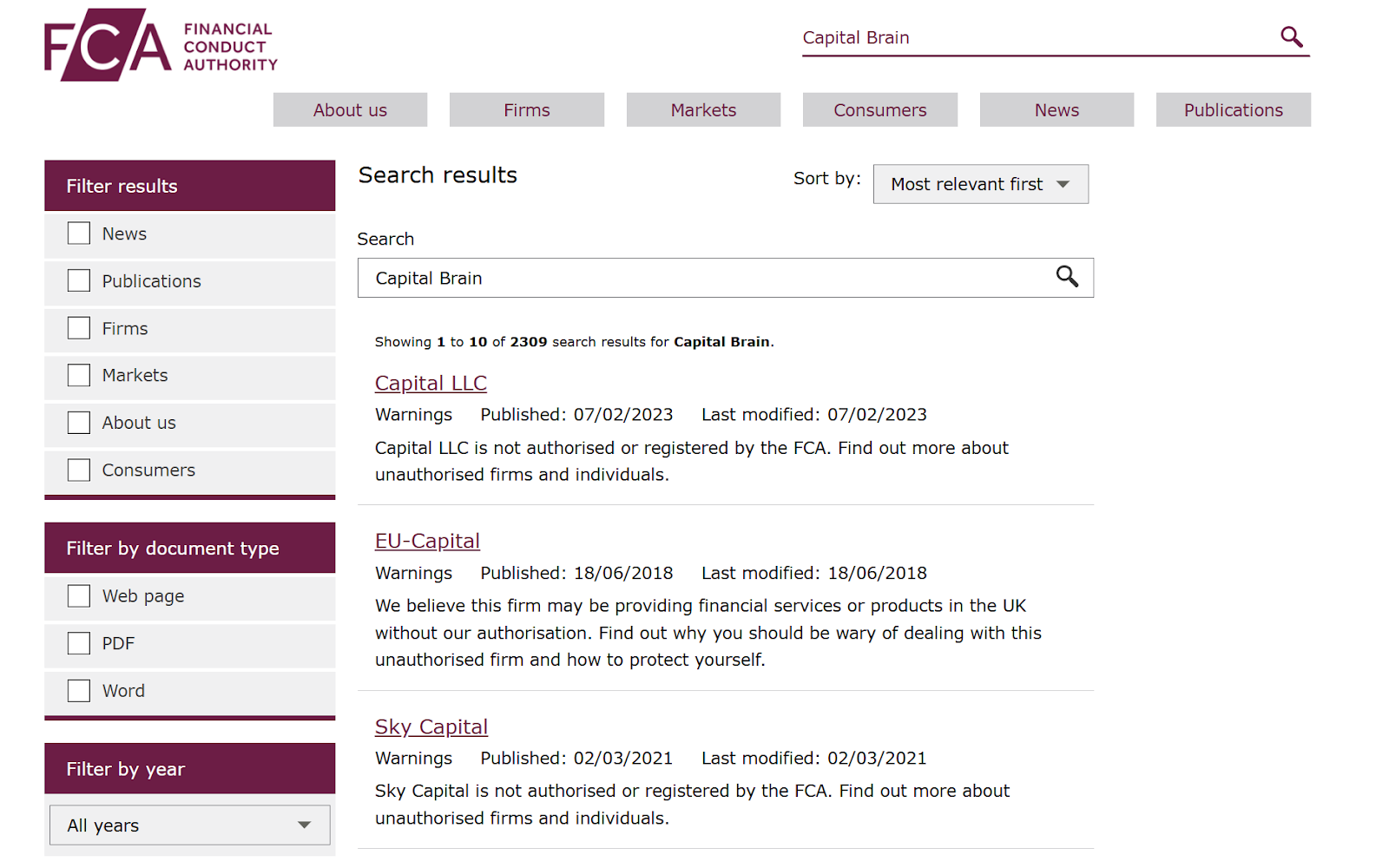The image size is (1389, 868).
Task: Check the Firms filter checkbox
Action: coord(79,328)
